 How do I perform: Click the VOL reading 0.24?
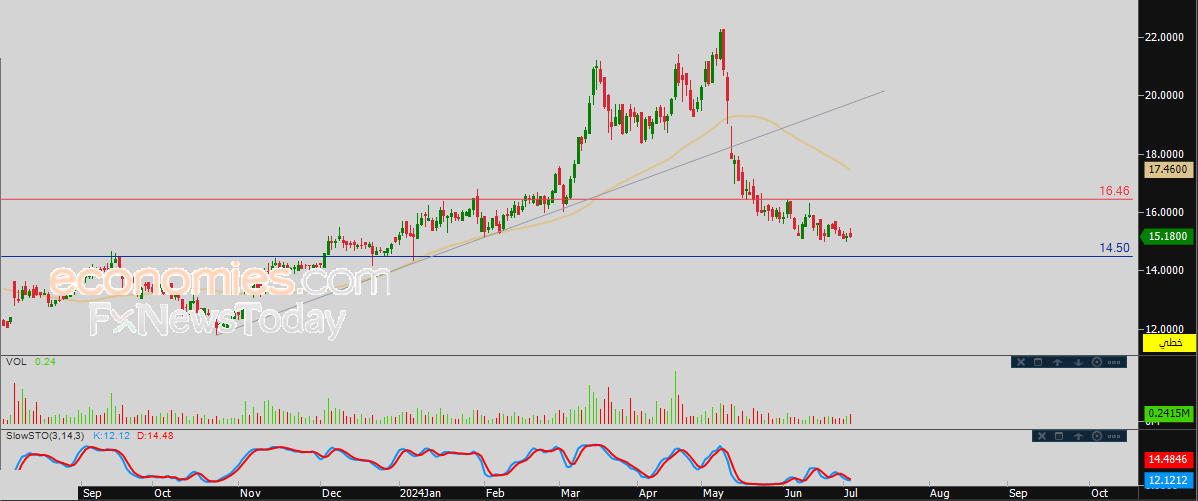(x=46, y=361)
